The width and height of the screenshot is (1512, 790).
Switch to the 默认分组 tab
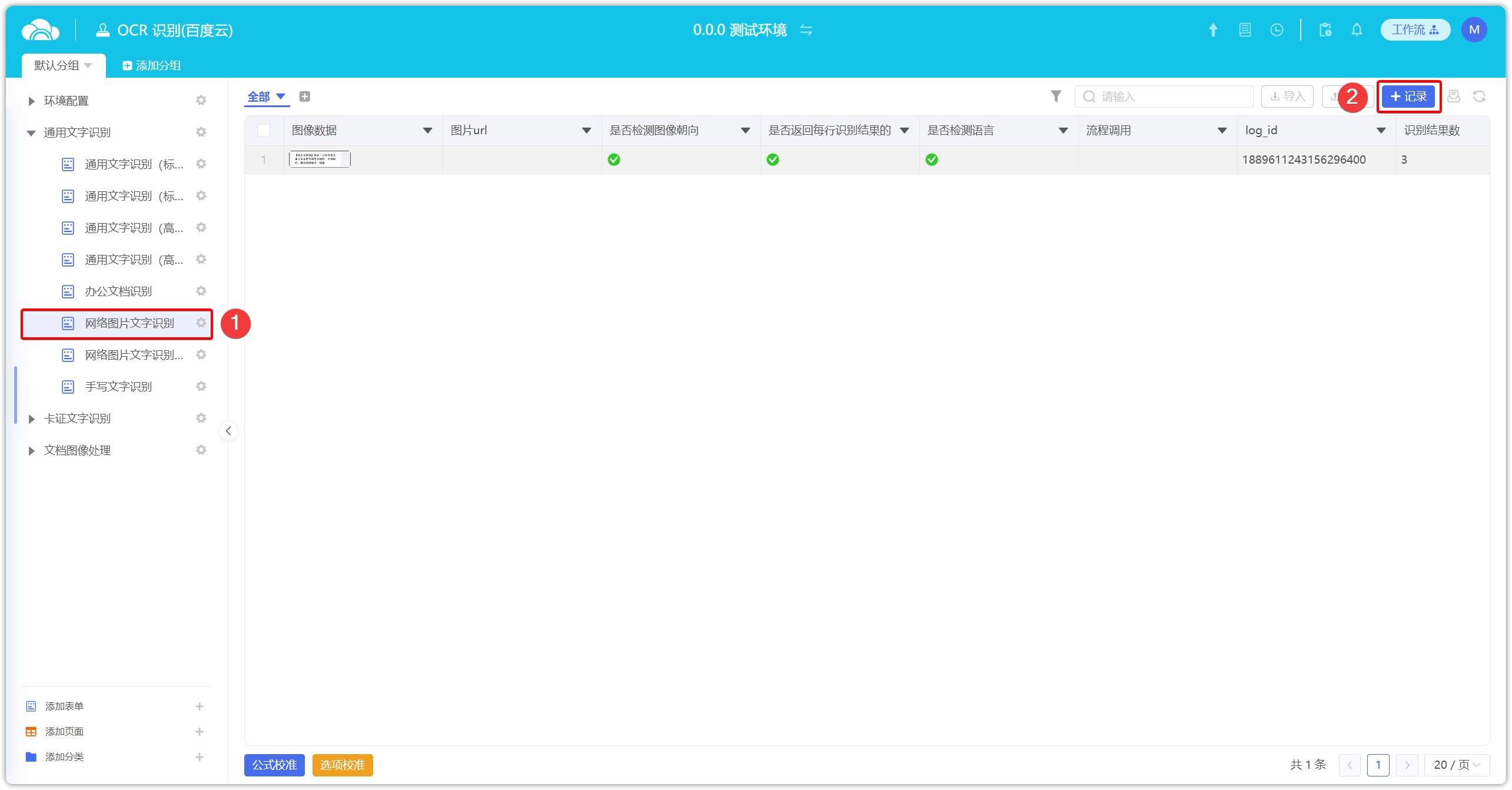57,65
